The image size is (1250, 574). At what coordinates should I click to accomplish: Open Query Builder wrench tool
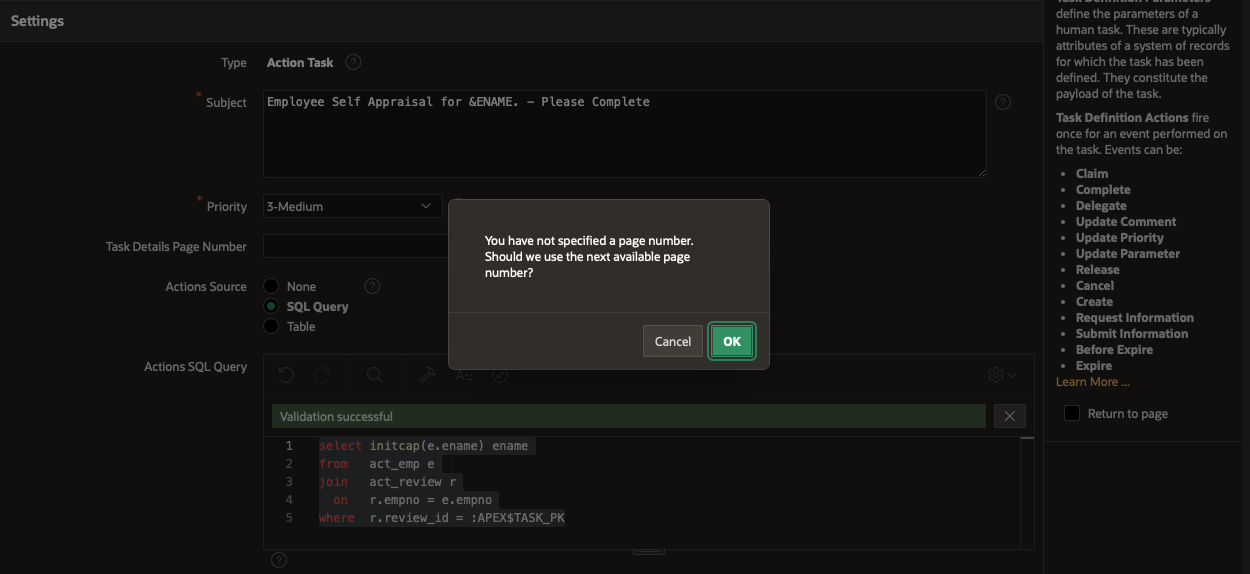click(x=428, y=375)
